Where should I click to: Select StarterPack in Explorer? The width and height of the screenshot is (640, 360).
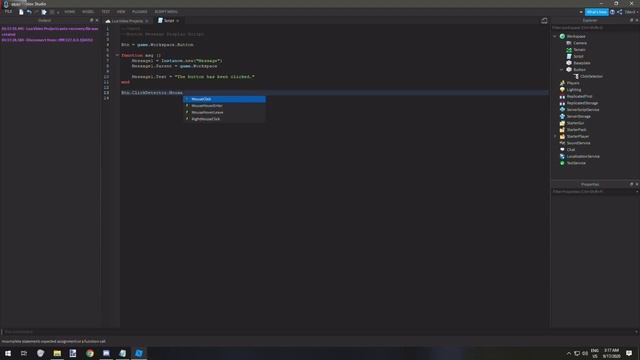click(x=576, y=129)
